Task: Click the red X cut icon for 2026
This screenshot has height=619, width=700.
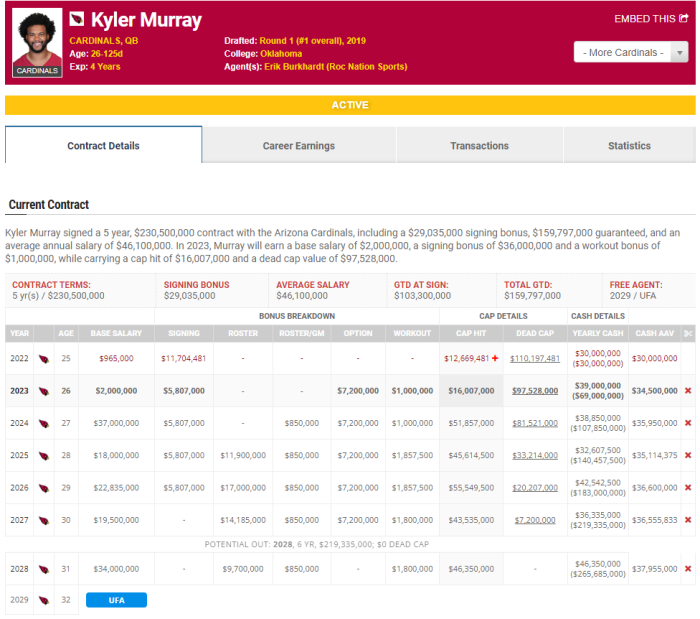Action: pos(688,487)
